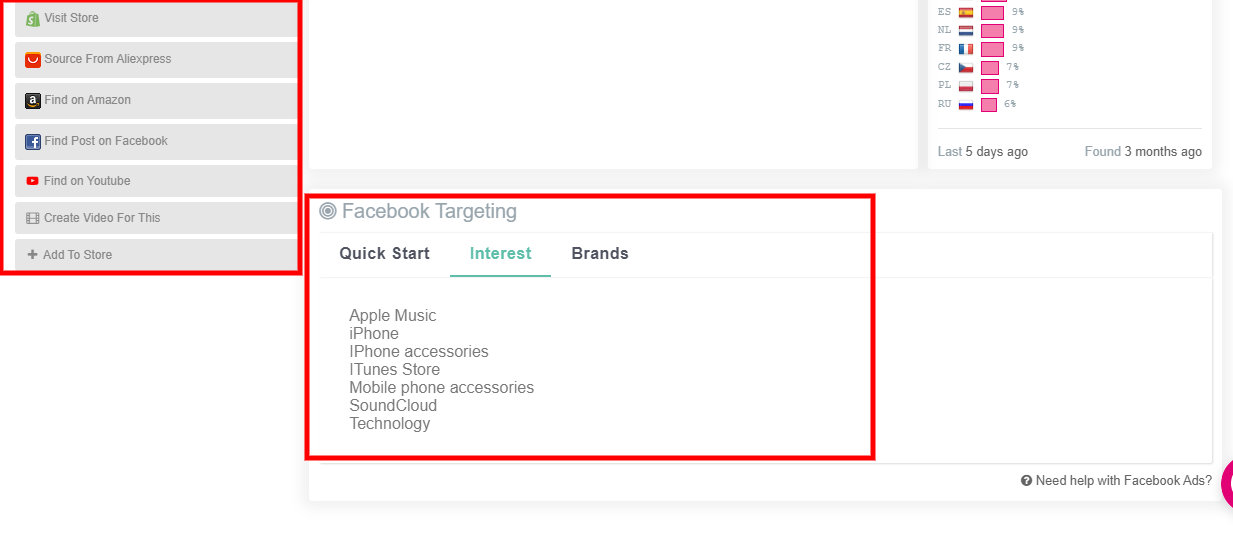Click the help question mark icon
The image size is (1233, 538).
(x=1026, y=481)
